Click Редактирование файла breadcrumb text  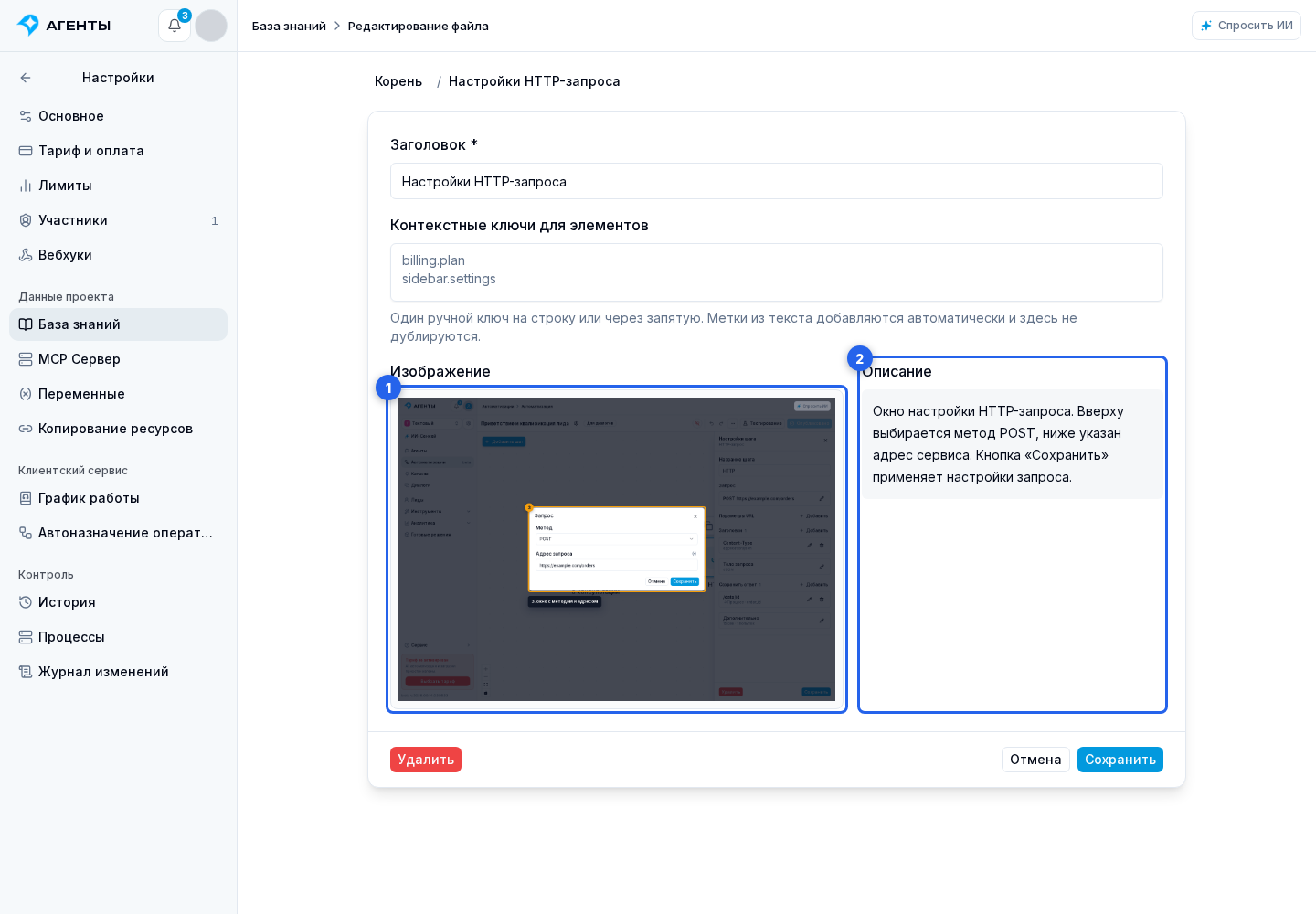tap(419, 26)
